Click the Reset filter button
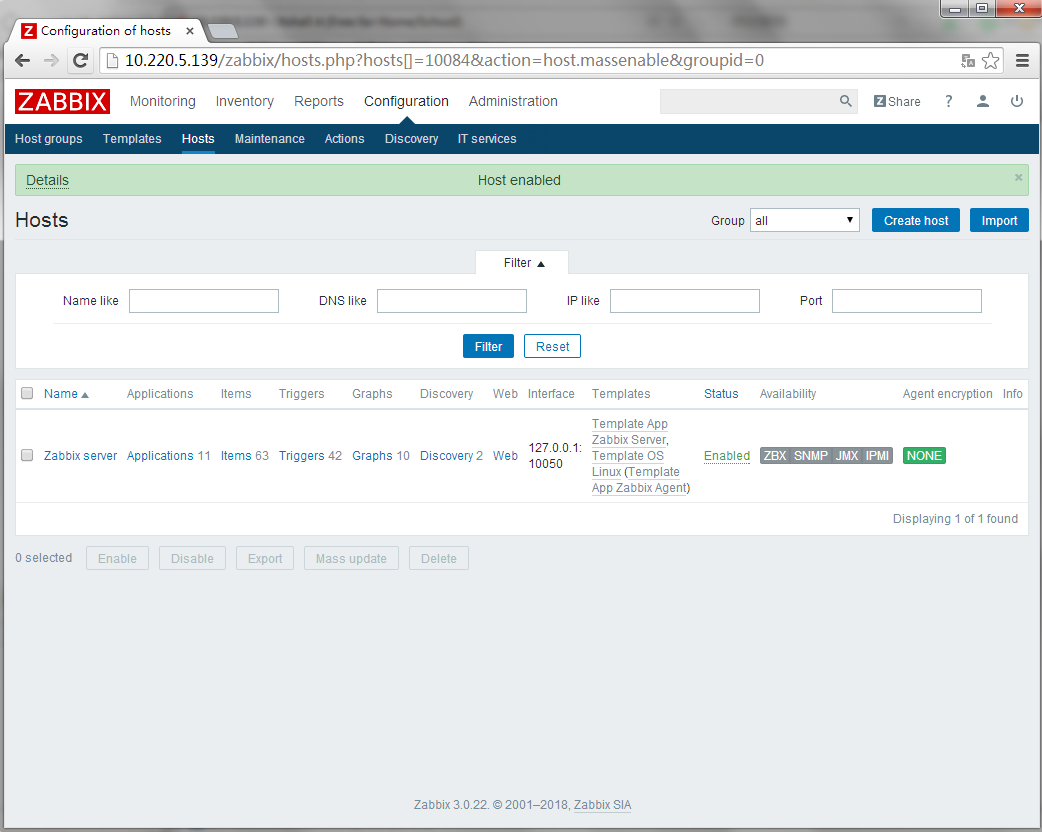Image resolution: width=1042 pixels, height=832 pixels. click(552, 346)
